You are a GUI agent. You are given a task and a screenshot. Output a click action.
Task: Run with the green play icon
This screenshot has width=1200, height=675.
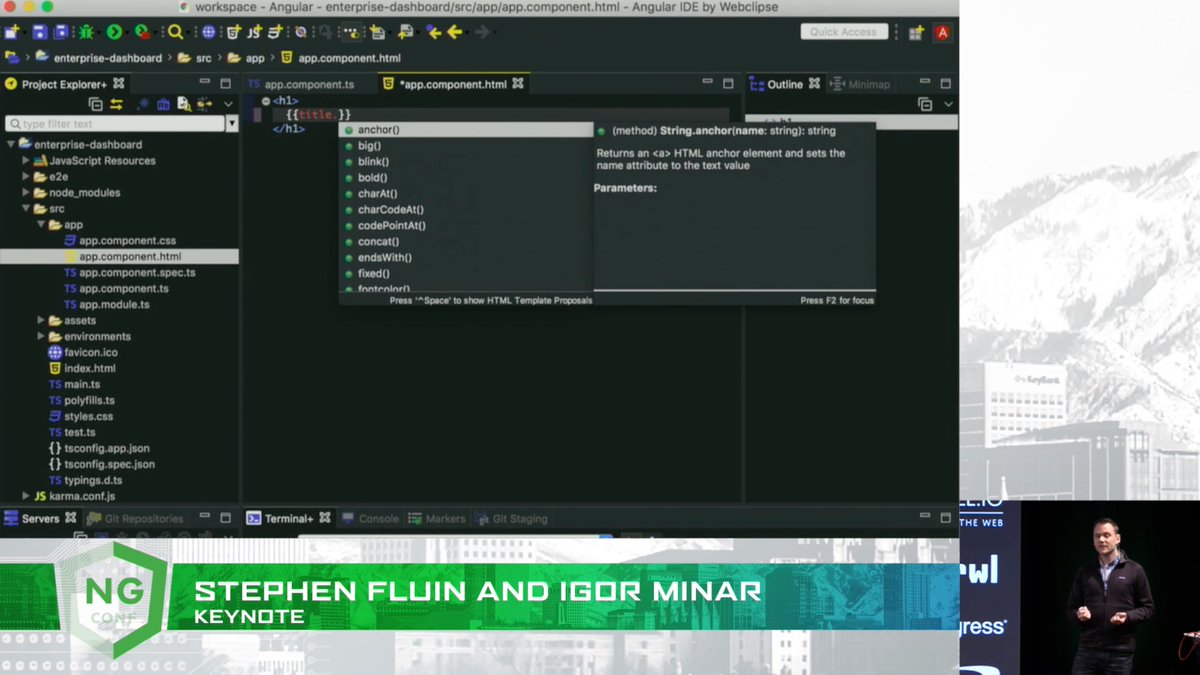point(114,32)
